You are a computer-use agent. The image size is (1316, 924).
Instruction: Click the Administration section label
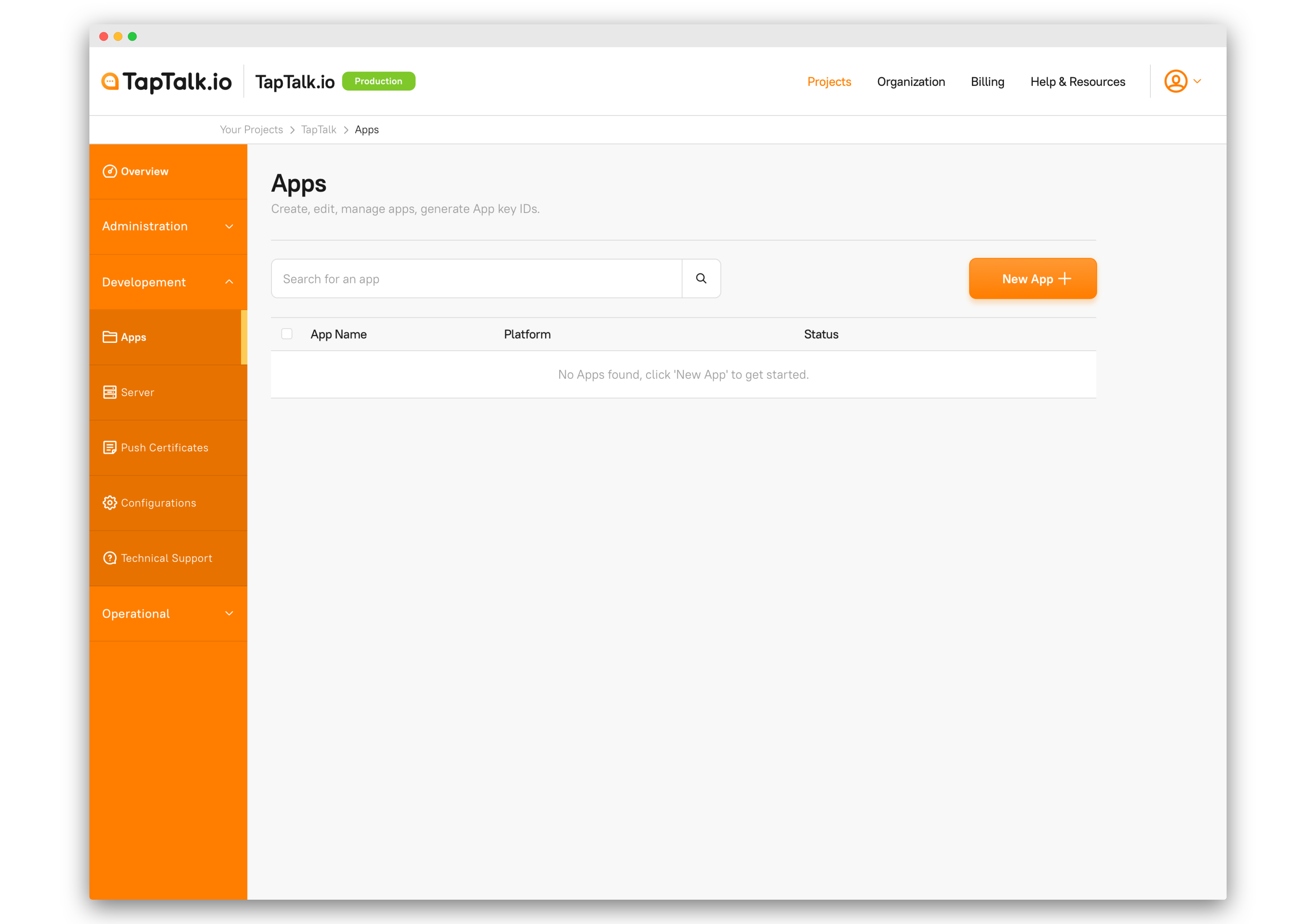[144, 226]
